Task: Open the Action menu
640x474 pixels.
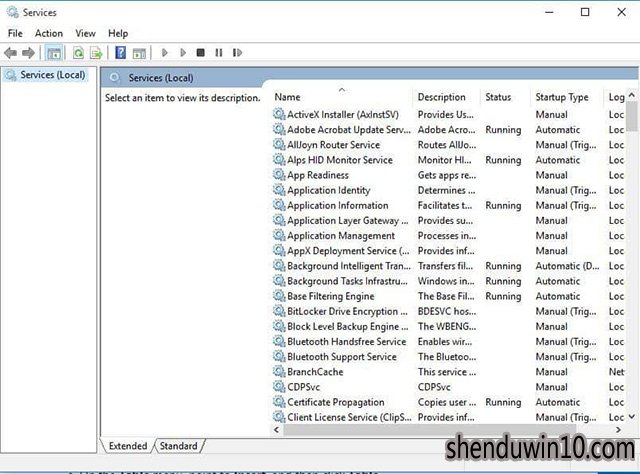Action: pos(49,33)
